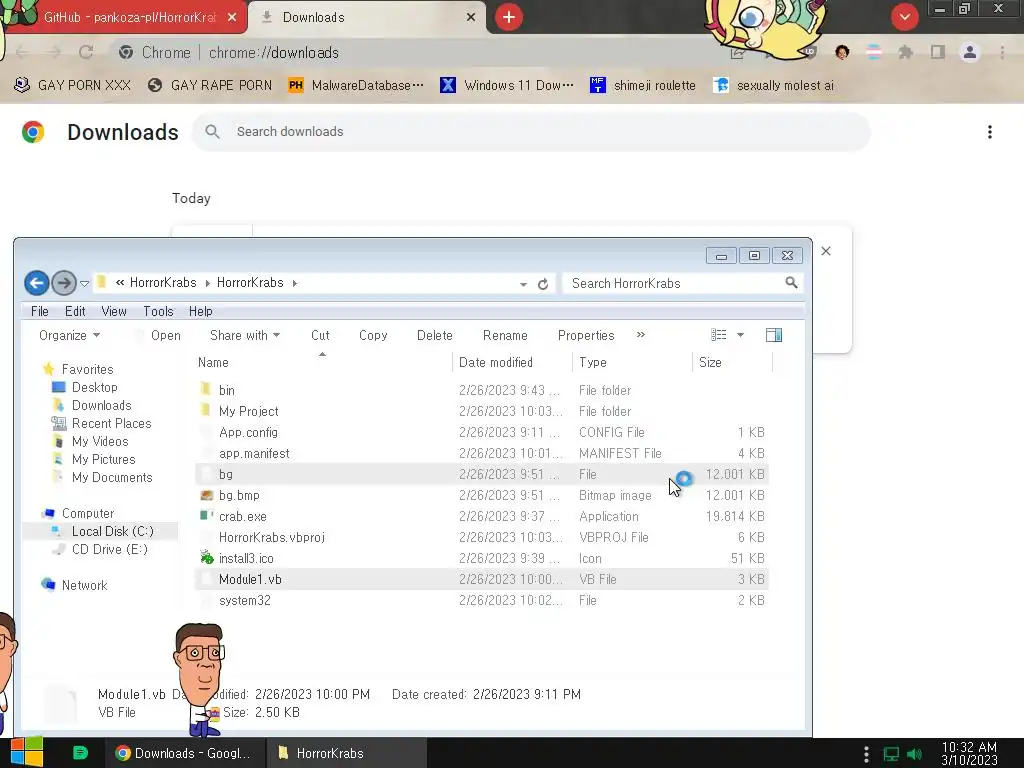Viewport: 1024px width, 768px height.
Task: Open Desktop in the navigation pane
Action: (x=94, y=387)
